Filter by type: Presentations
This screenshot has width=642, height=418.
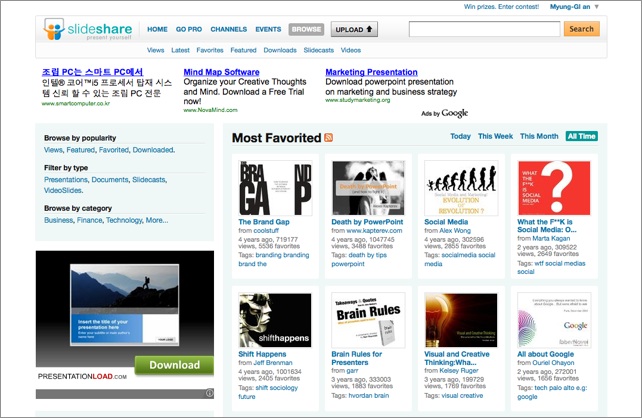[66, 180]
